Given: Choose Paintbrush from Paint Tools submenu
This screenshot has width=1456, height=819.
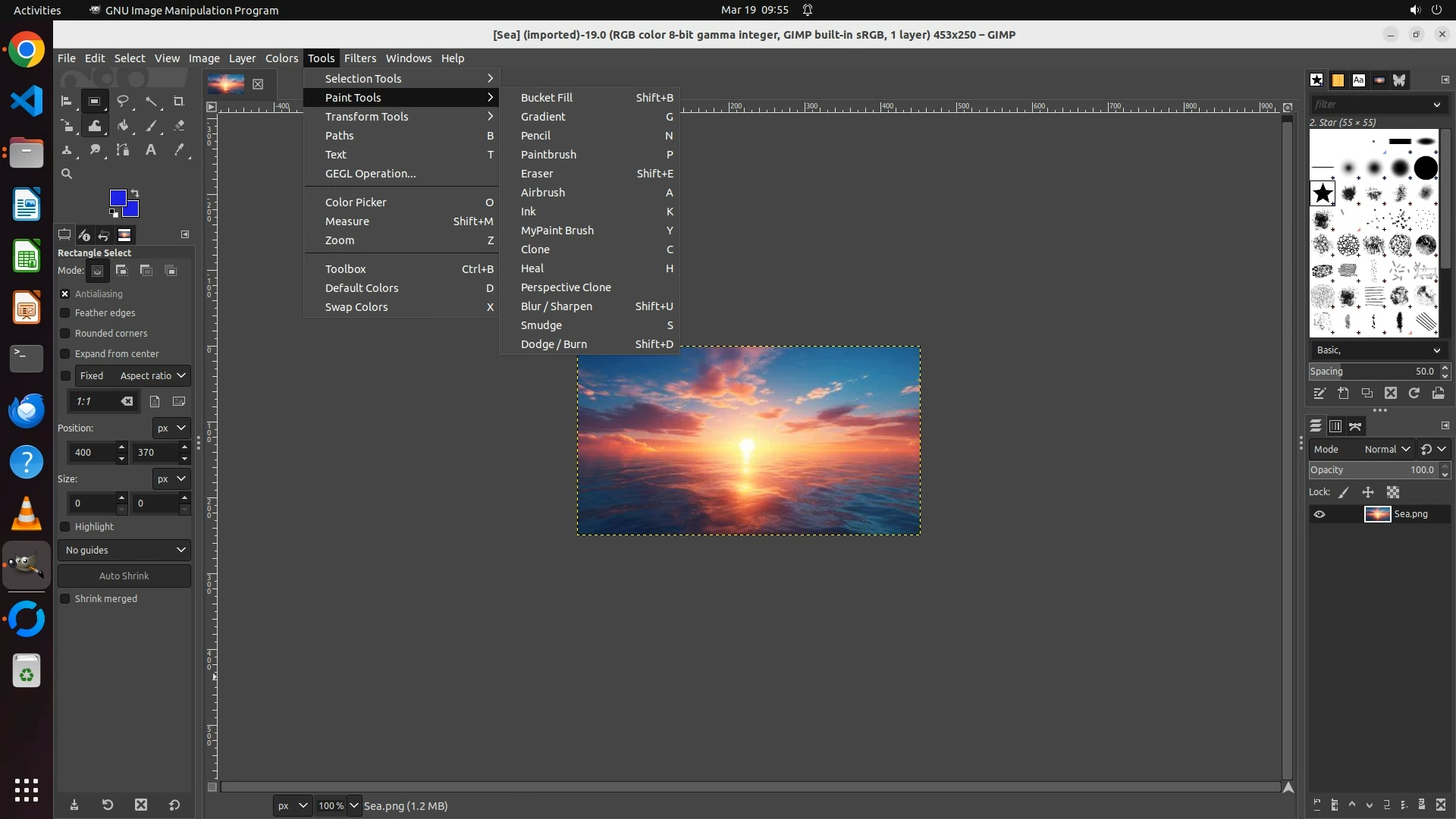Looking at the screenshot, I should (548, 155).
